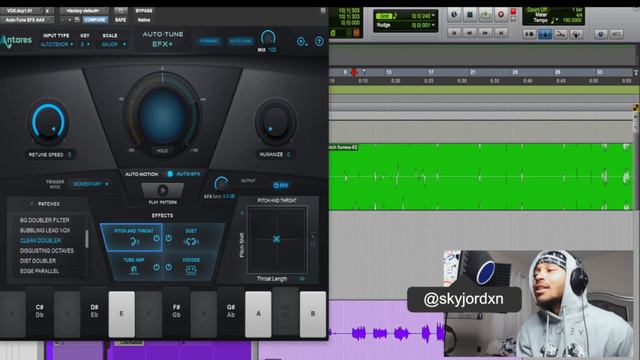
Task: Open the Grid value dropdown arrow
Action: coord(433,16)
